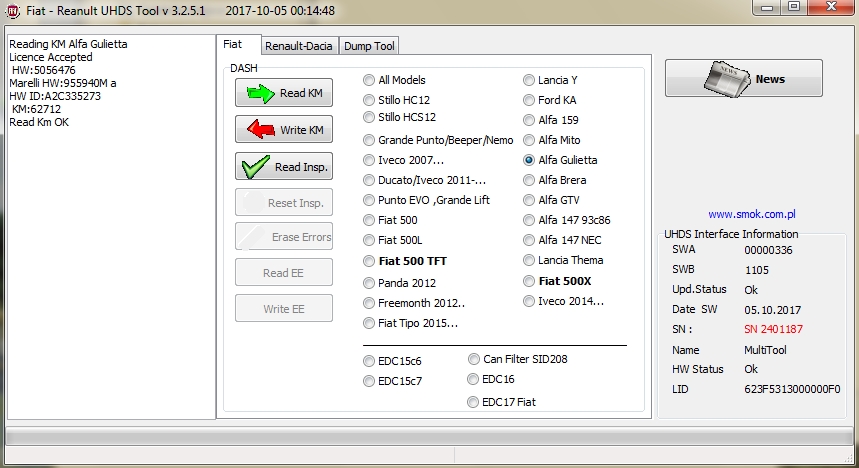
Task: Click the app icon in title bar
Action: point(13,10)
